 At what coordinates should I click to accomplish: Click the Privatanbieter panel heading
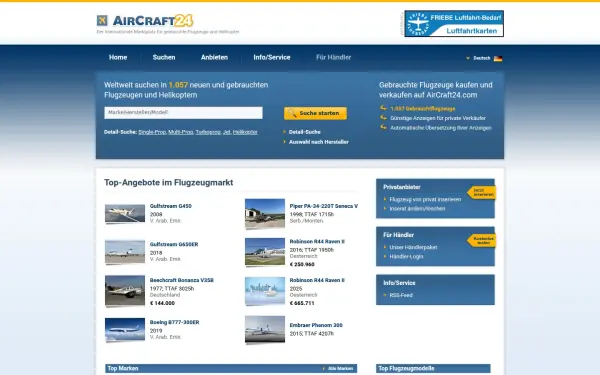(x=402, y=187)
